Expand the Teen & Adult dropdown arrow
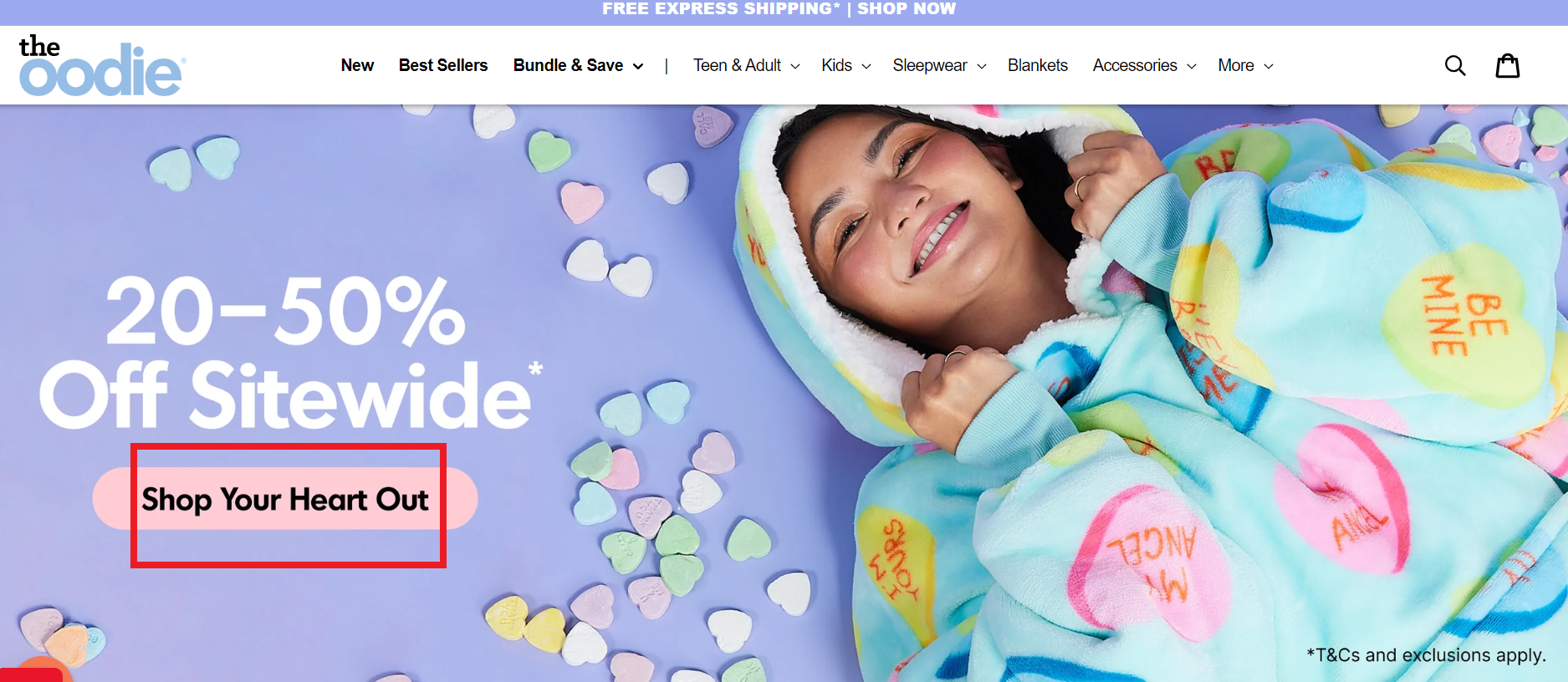 795,66
